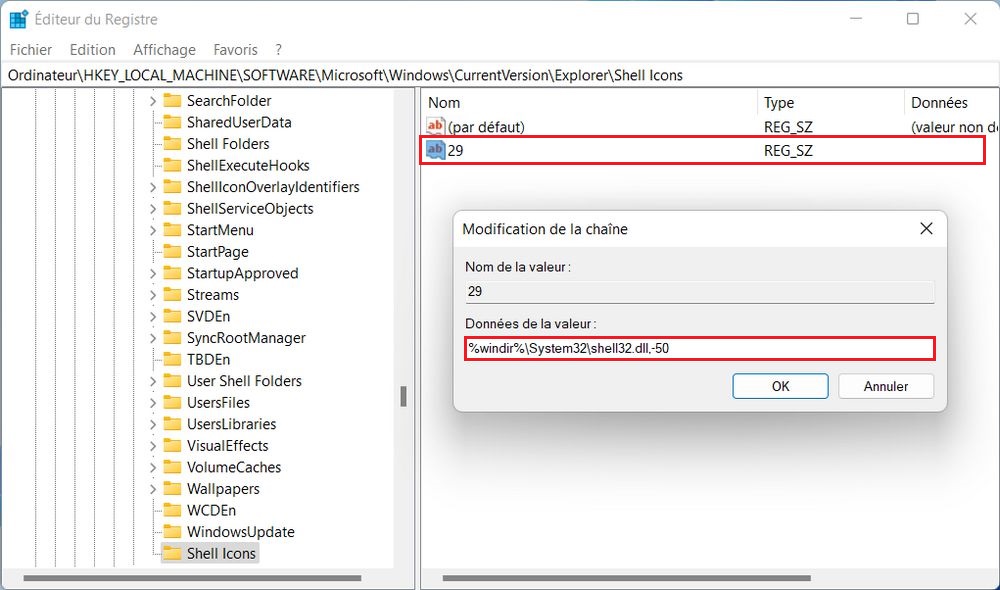Select the Streams folder icon

(x=172, y=295)
